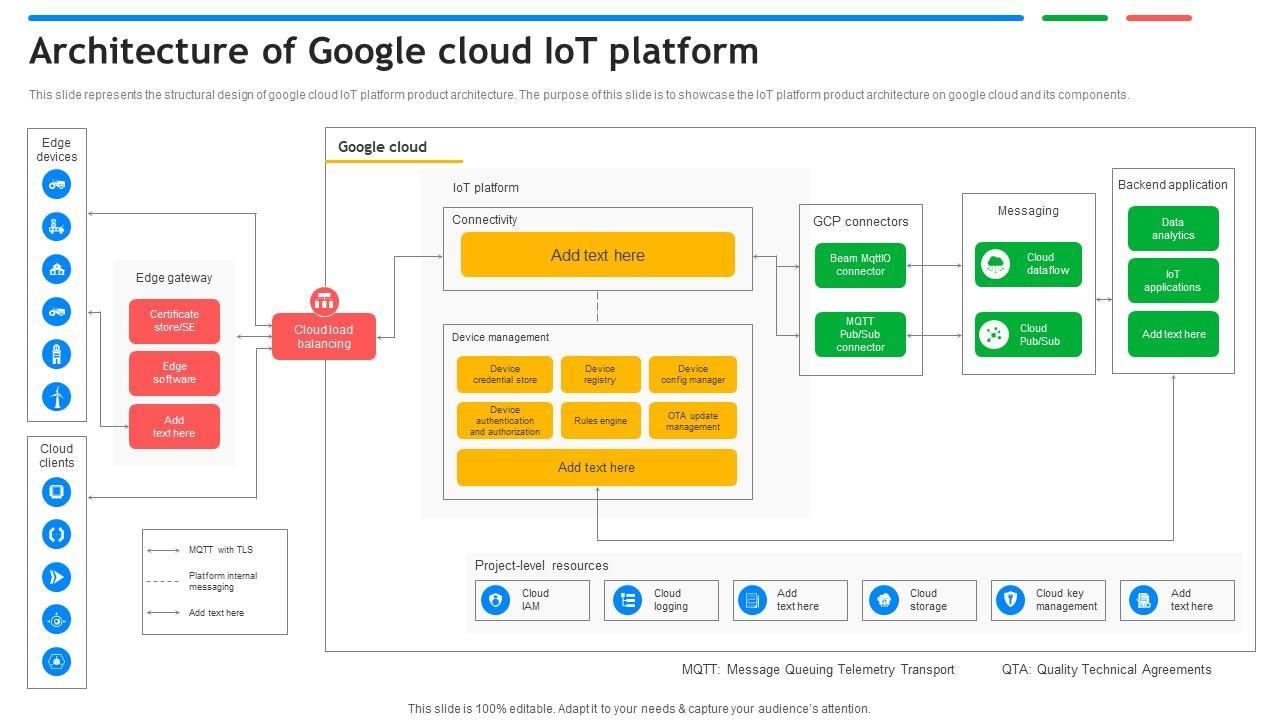The width and height of the screenshot is (1280, 720).
Task: Click the Cloud Pub/Sub dots icon
Action: (x=995, y=335)
